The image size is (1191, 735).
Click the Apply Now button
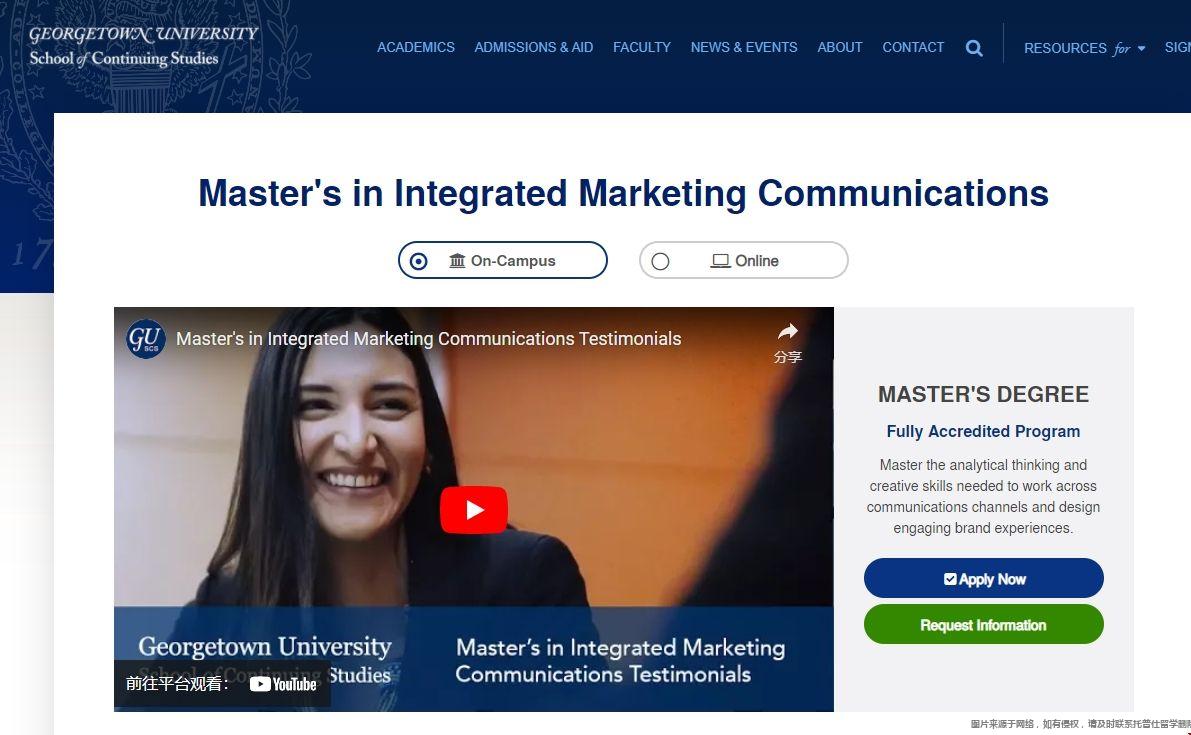tap(983, 579)
